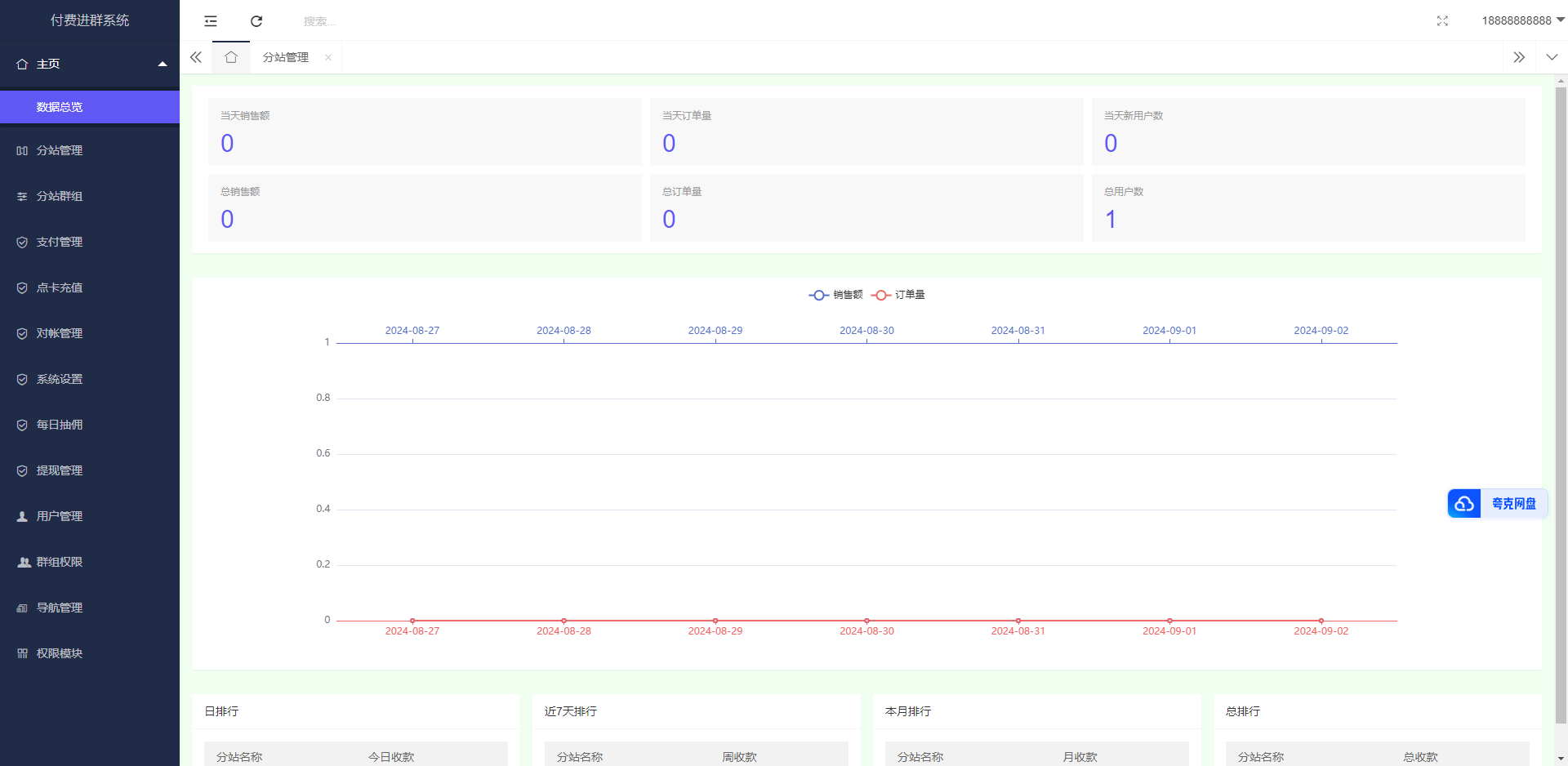Click the 总排行 panel header

tap(1378, 711)
